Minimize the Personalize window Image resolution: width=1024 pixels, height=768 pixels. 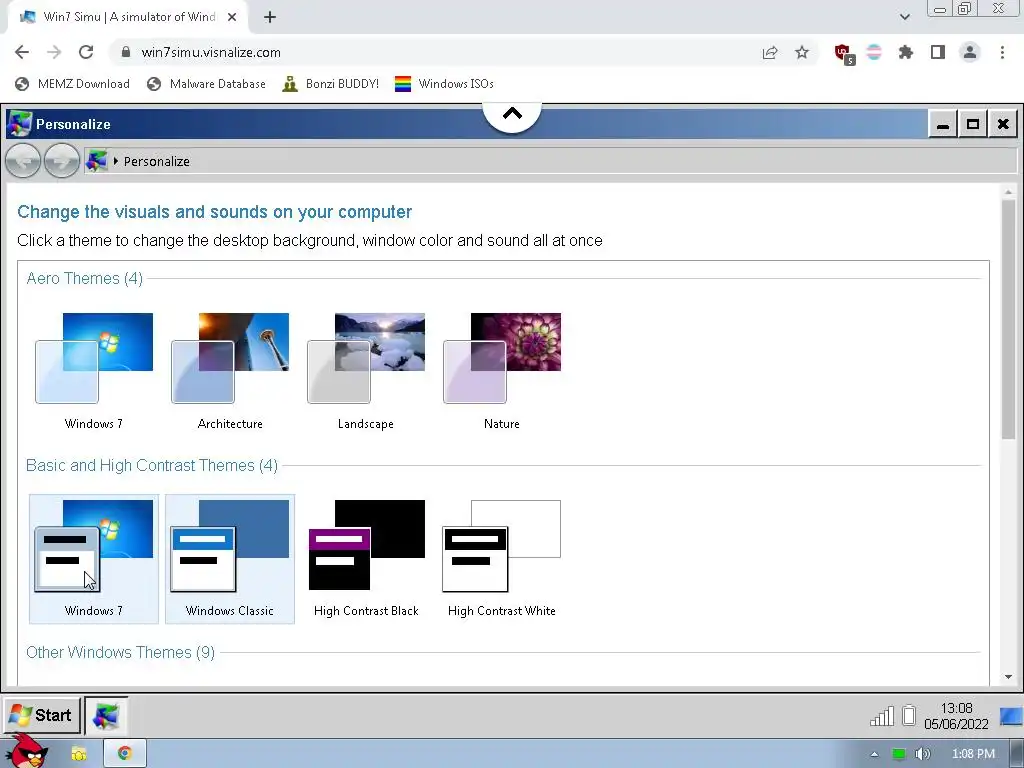[x=942, y=124]
